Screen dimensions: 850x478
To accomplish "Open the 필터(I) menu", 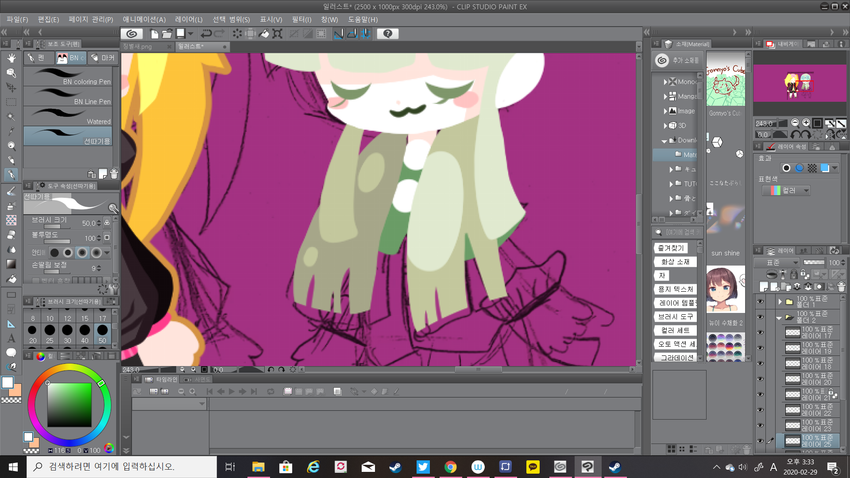I will pyautogui.click(x=301, y=20).
